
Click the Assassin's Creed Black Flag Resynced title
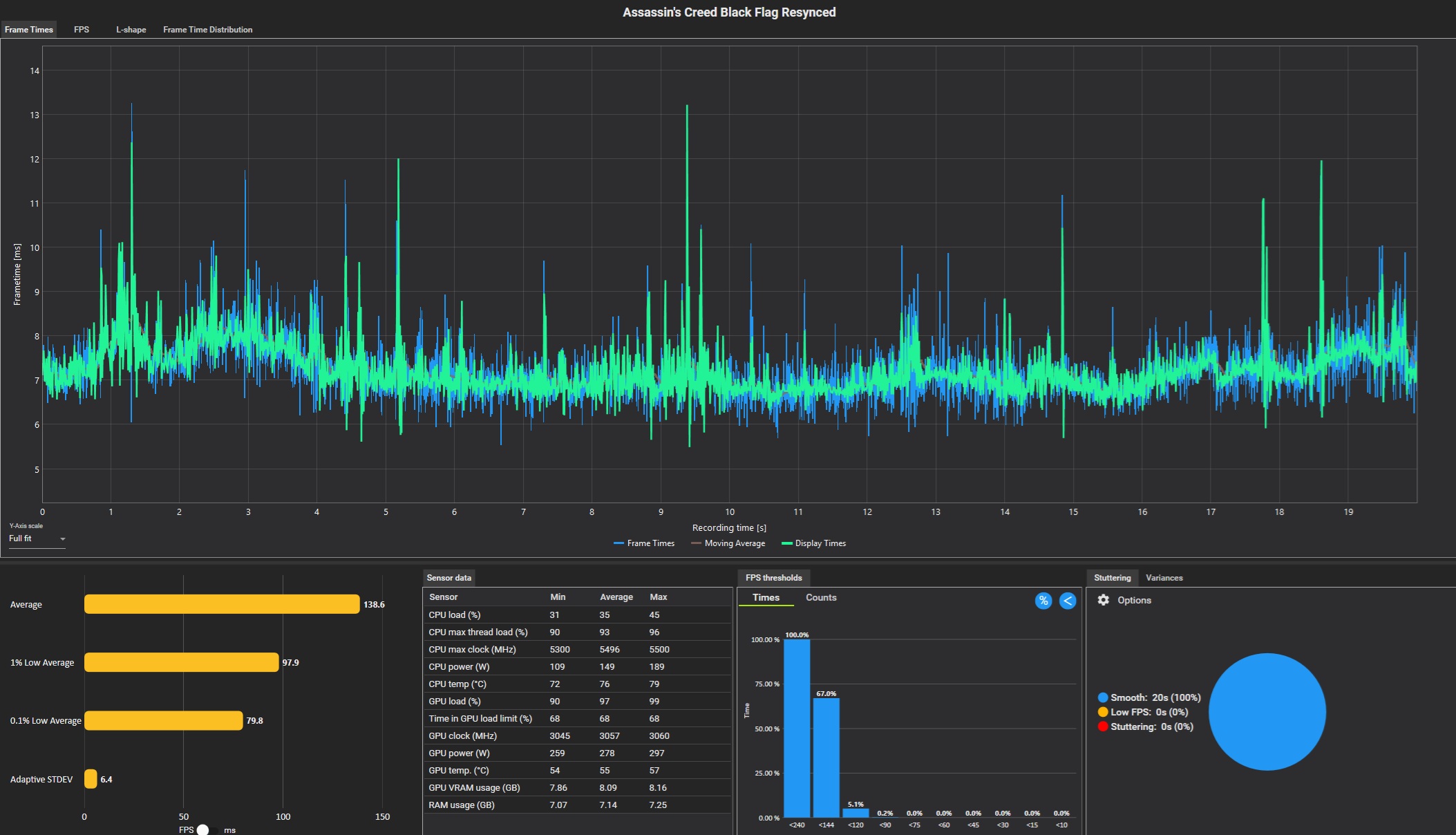729,12
